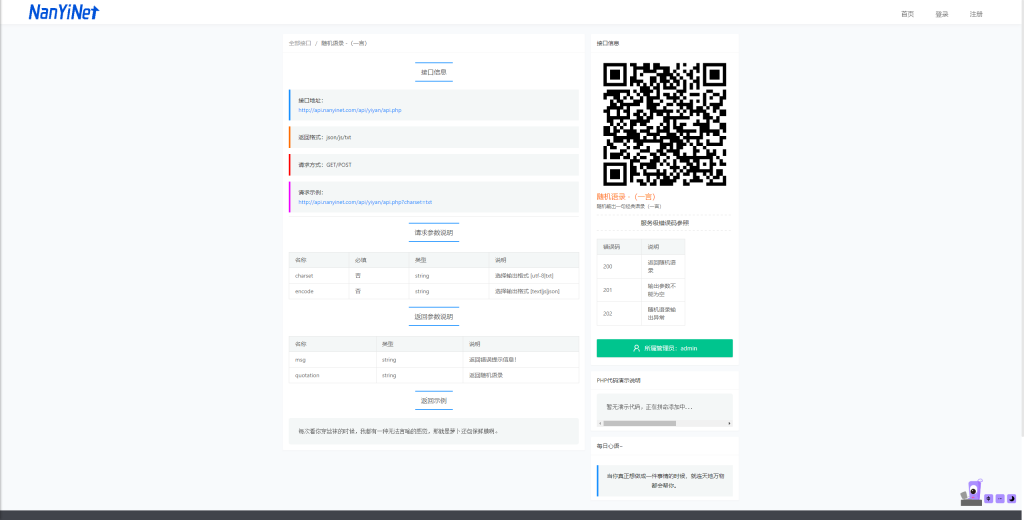Image resolution: width=1024 pixels, height=520 pixels.
Task: Click the 返回参数说明 section heading
Action: click(x=434, y=317)
